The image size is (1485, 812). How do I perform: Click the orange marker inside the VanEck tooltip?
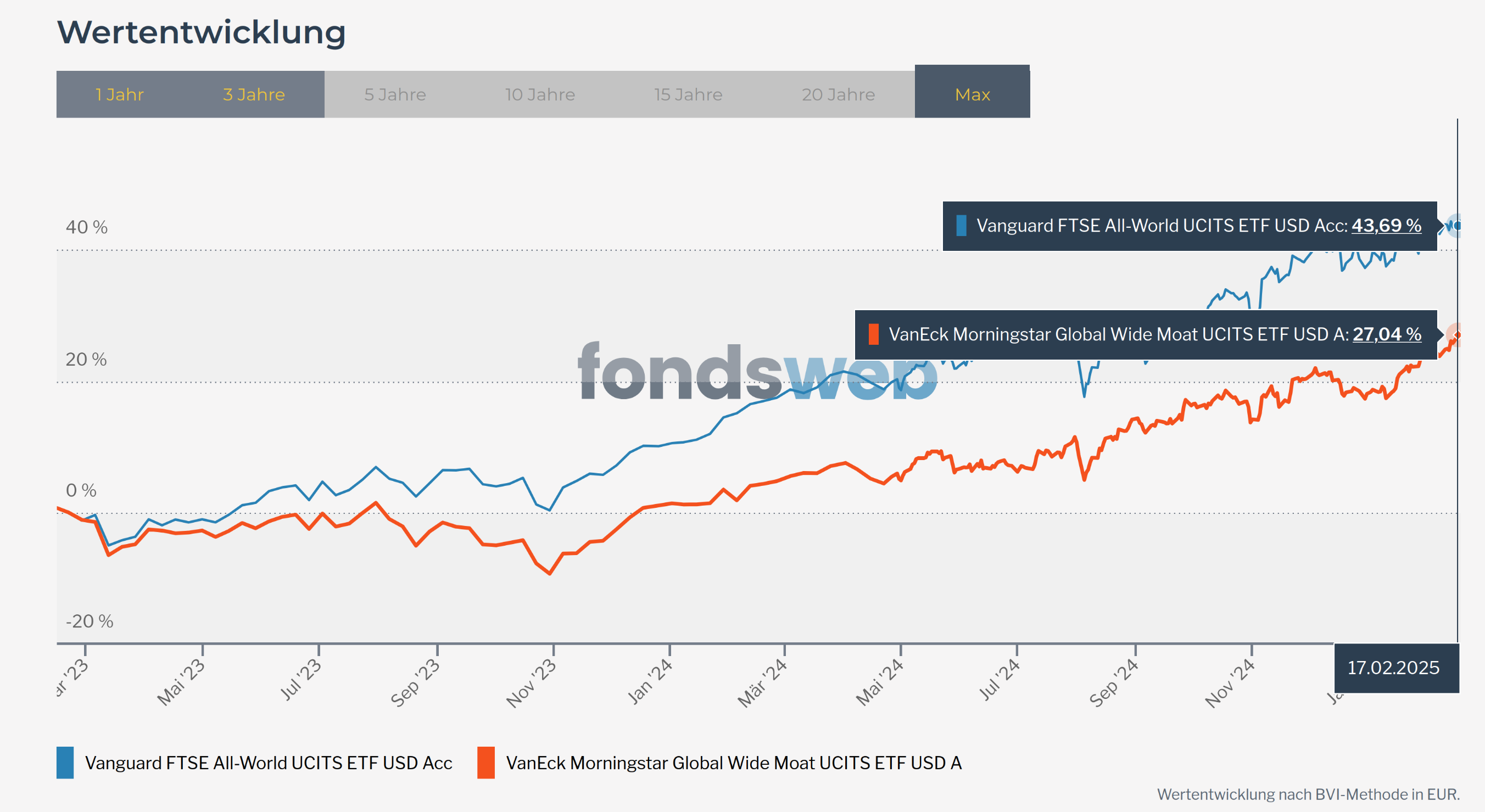pos(873,334)
